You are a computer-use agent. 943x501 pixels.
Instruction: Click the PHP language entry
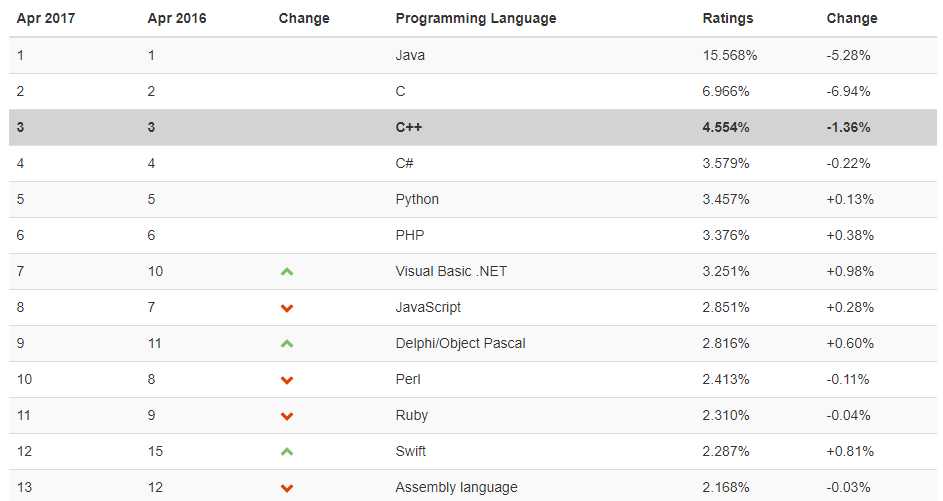[x=411, y=235]
